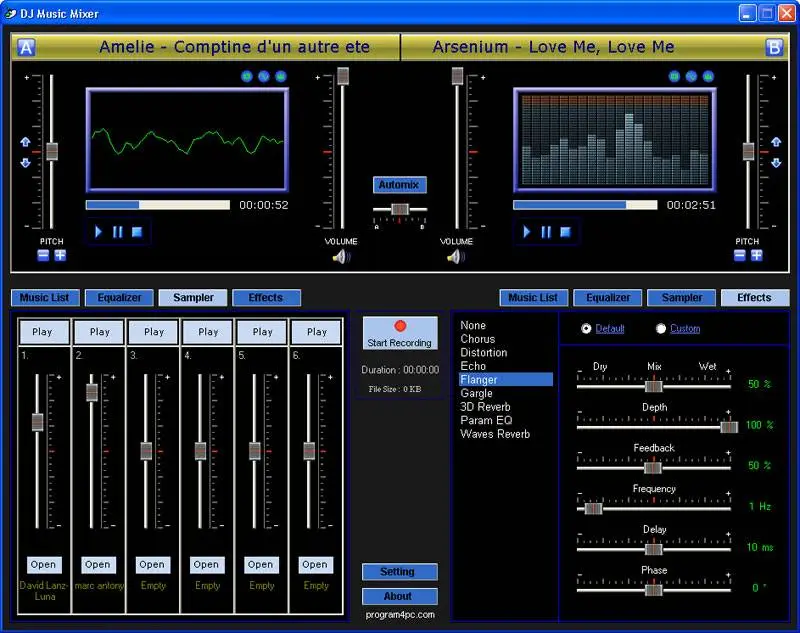Image resolution: width=800 pixels, height=633 pixels.
Task: Switch to deck B Effects tab
Action: click(755, 297)
